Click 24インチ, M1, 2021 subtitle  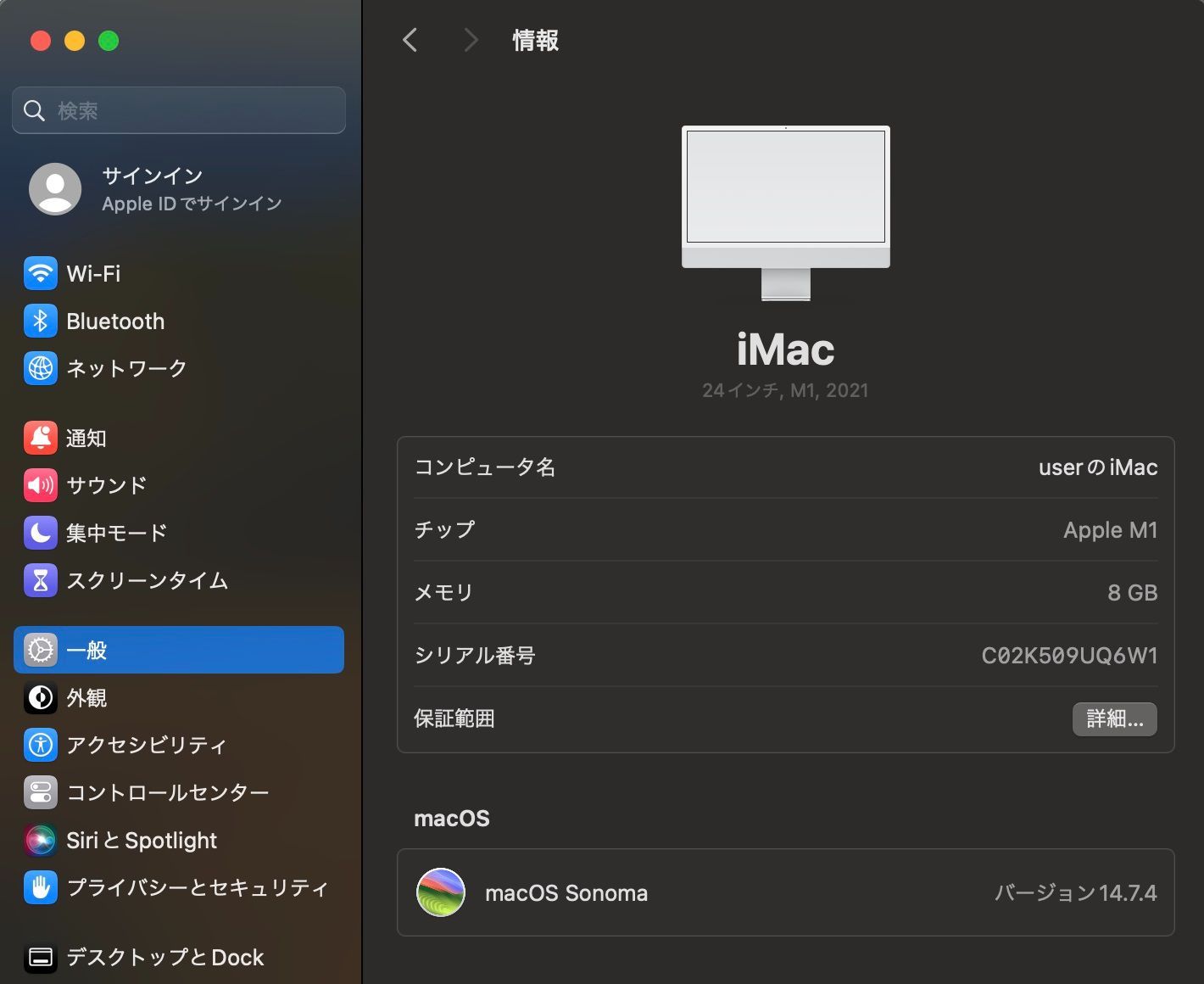[786, 390]
